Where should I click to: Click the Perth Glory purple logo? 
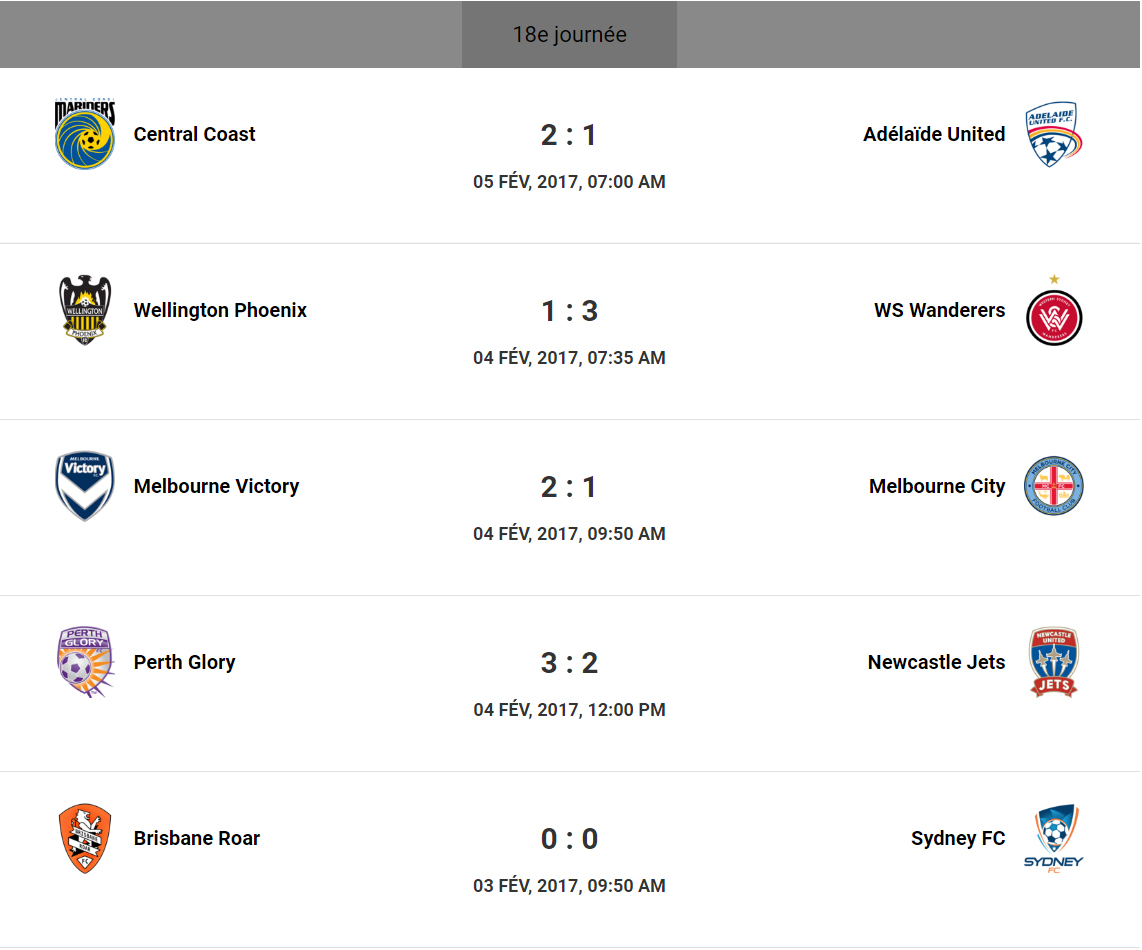85,662
